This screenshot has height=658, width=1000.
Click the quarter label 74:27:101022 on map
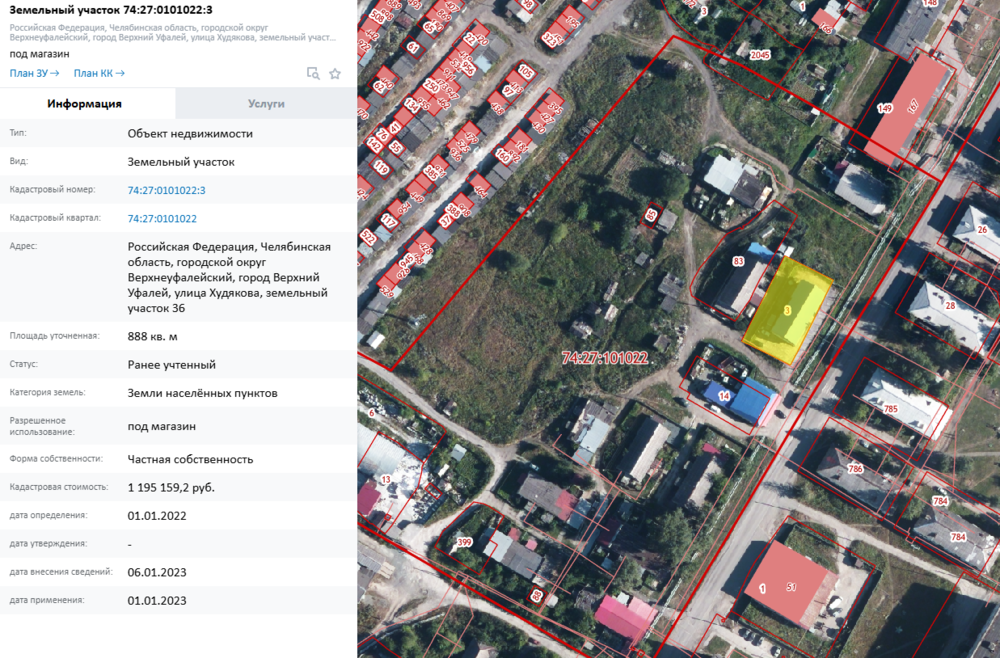pyautogui.click(x=605, y=358)
